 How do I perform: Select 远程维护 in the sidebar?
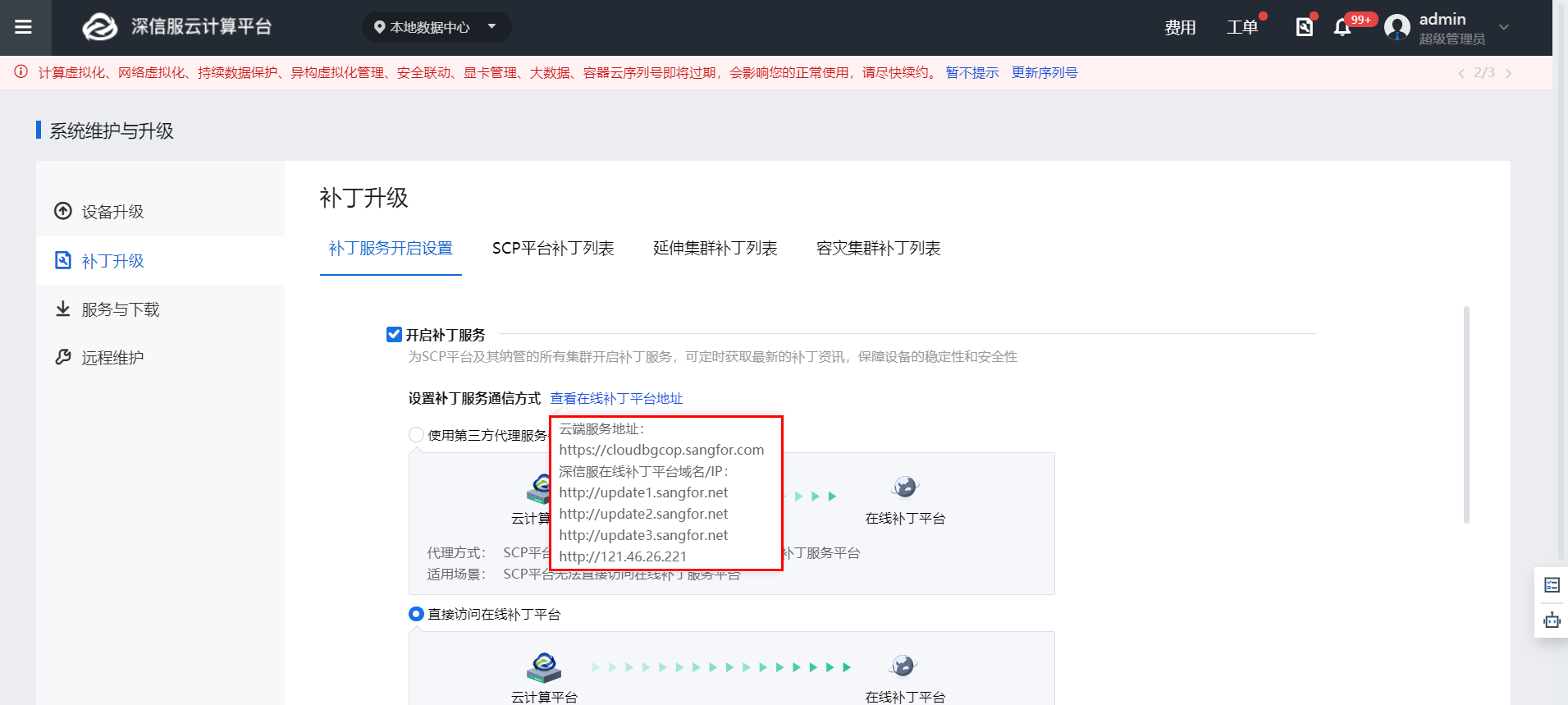(x=160, y=358)
